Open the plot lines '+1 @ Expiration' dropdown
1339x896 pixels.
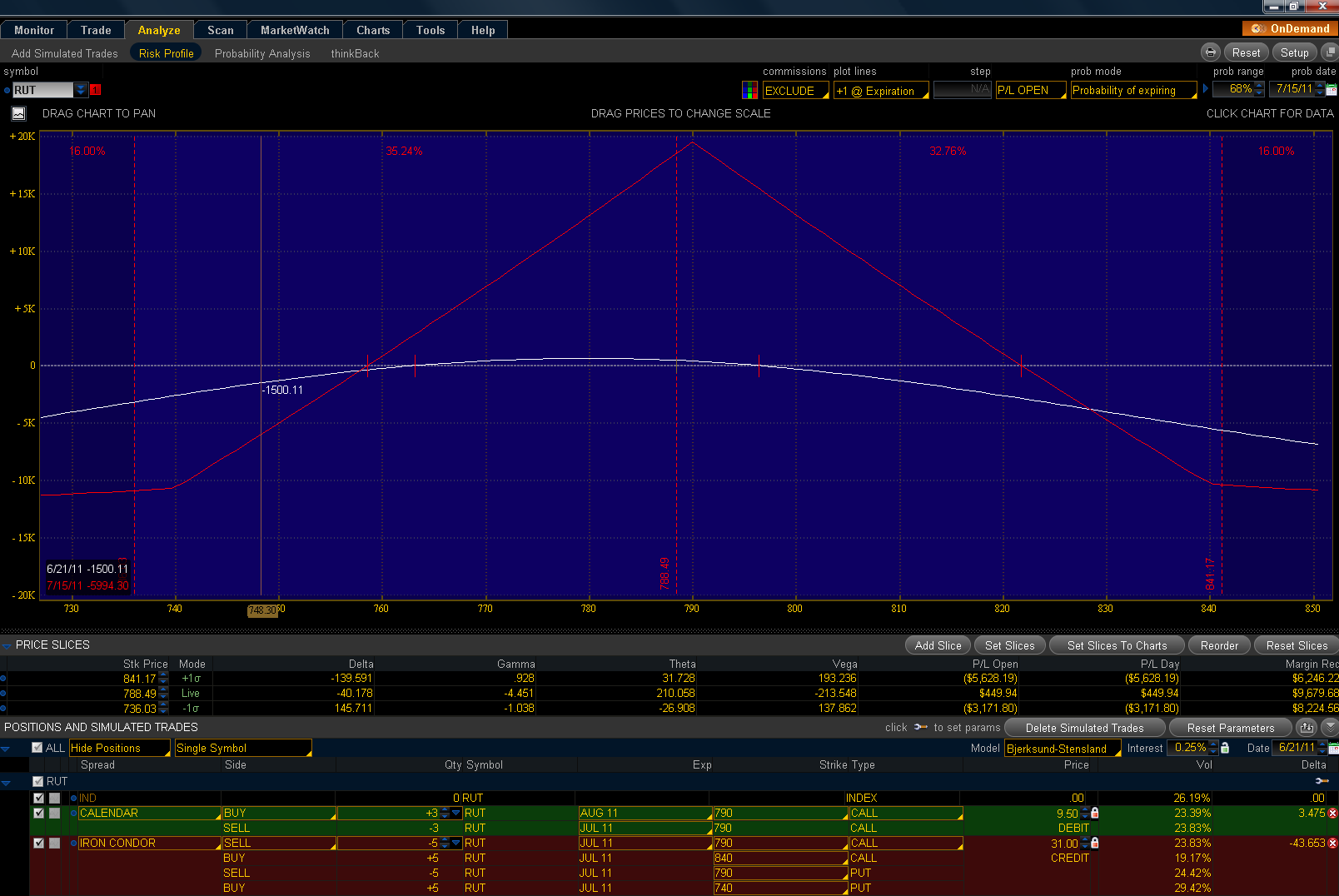click(x=881, y=91)
